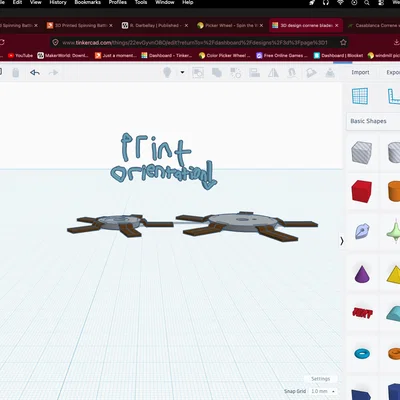The width and height of the screenshot is (400, 400).
Task: Select the blue Torus shape
Action: point(362,354)
